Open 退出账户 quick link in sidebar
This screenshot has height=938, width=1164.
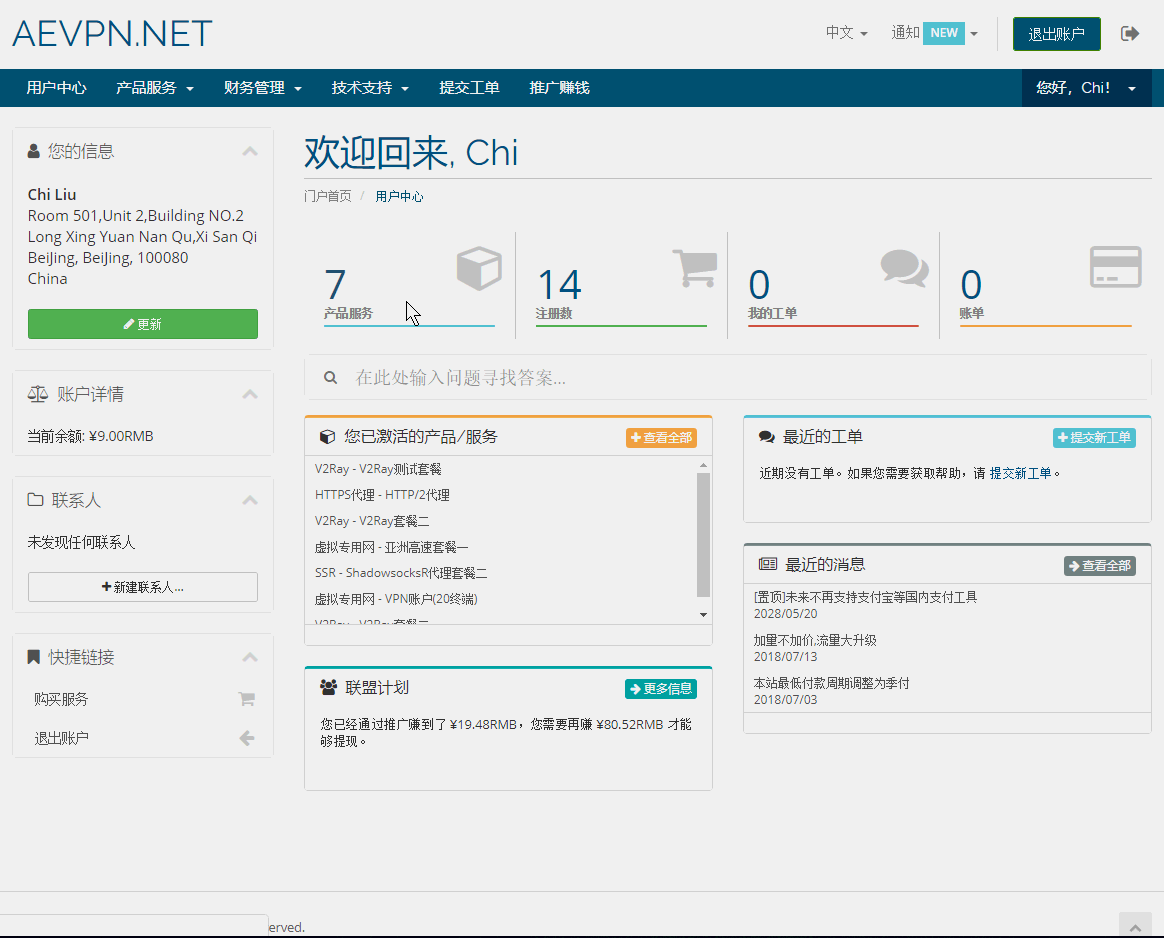click(x=144, y=738)
